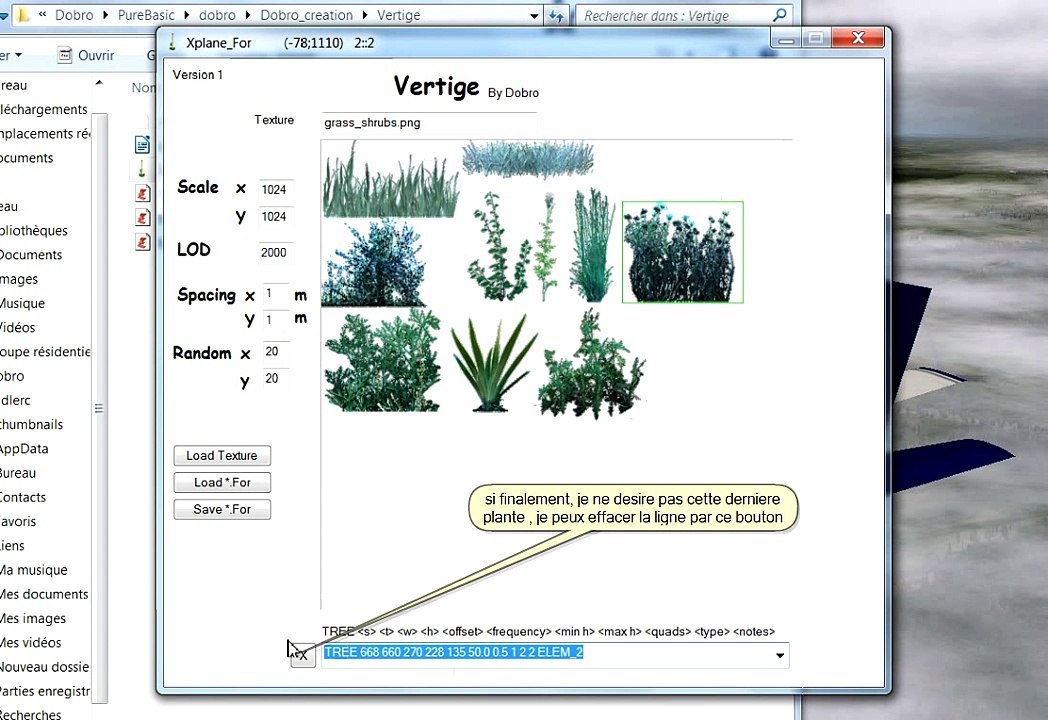Click the texture name field grass_shrubs.png
The height and width of the screenshot is (720, 1048).
click(x=429, y=122)
